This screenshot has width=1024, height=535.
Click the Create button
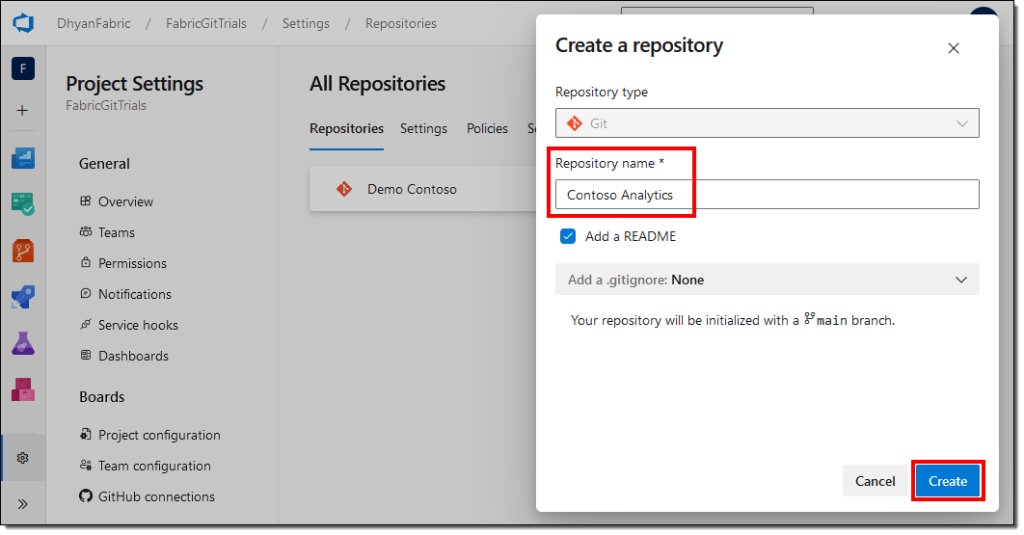point(947,481)
